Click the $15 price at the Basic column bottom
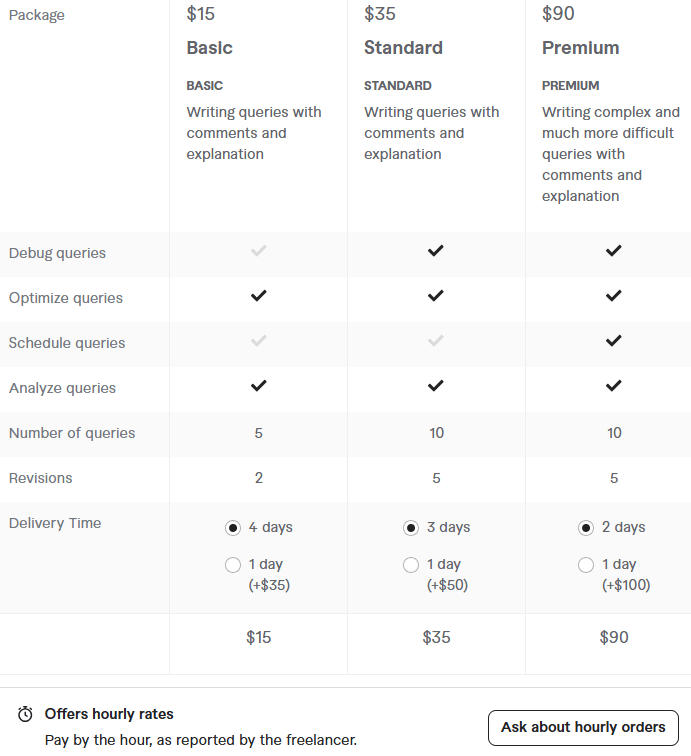The image size is (691, 756). pyautogui.click(x=258, y=637)
